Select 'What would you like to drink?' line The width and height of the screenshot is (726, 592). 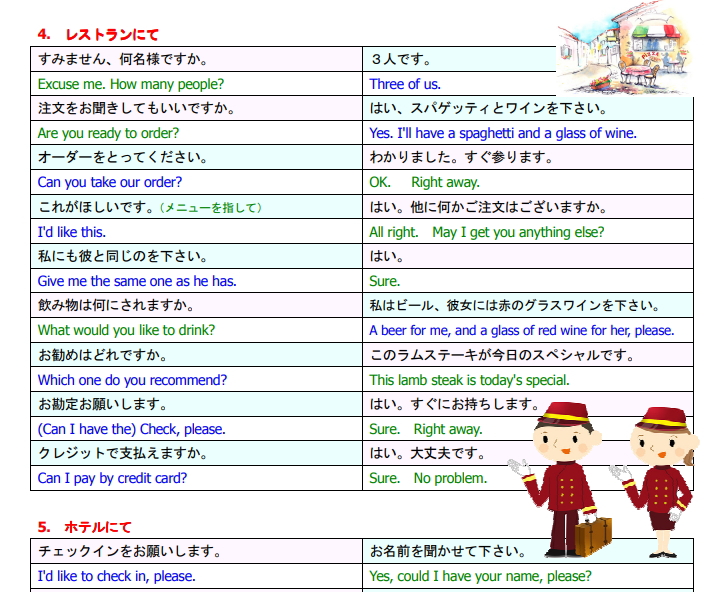127,330
